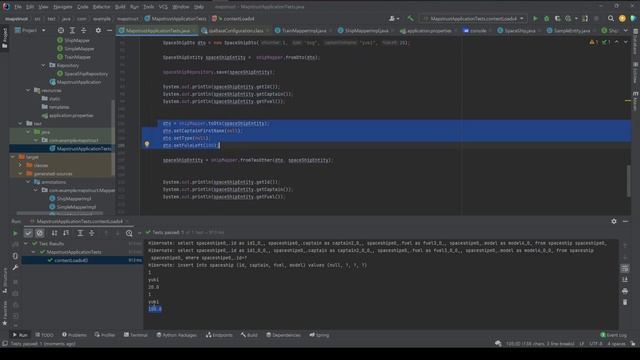Collapse Test Results node in Run panel
640x360 pixels.
[x=26, y=244]
